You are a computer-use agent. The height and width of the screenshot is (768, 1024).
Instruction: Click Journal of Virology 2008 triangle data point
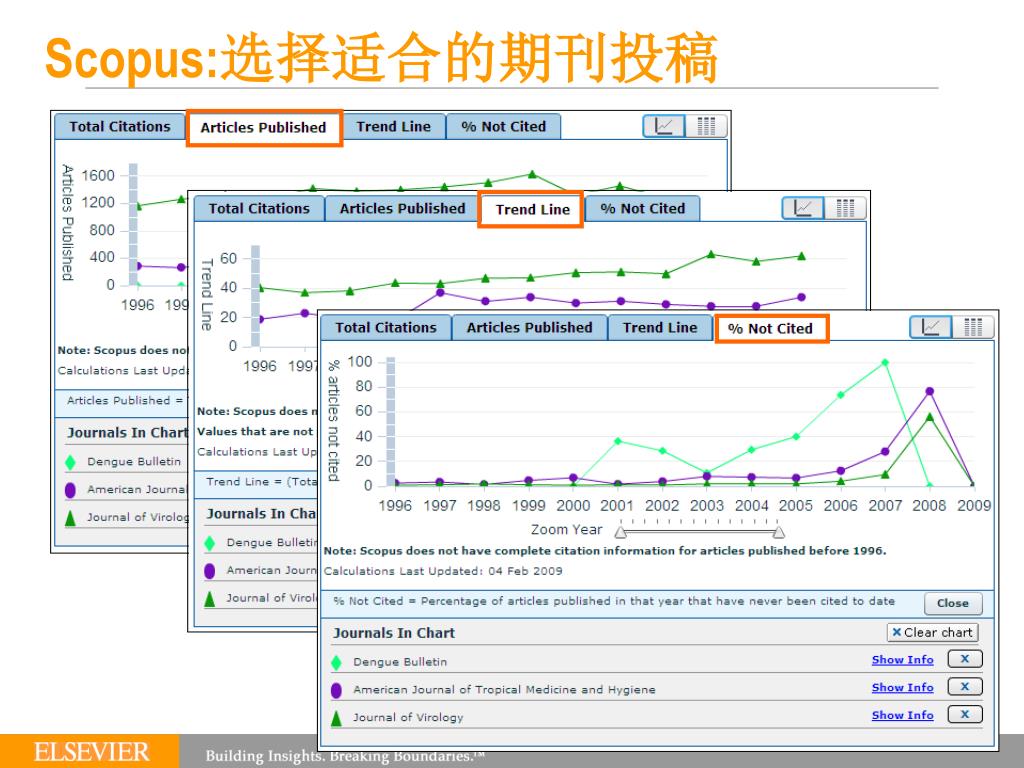point(929,416)
